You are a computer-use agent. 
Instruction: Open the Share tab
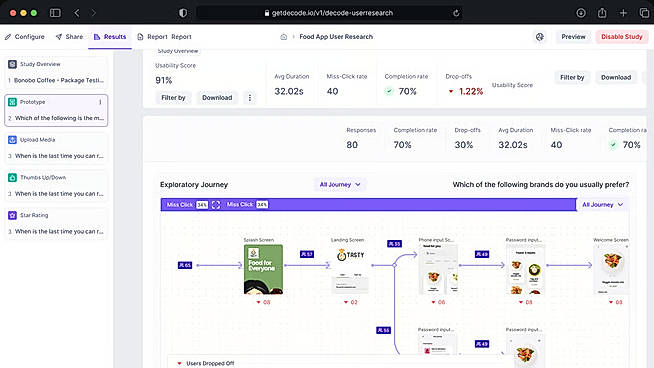coord(69,37)
